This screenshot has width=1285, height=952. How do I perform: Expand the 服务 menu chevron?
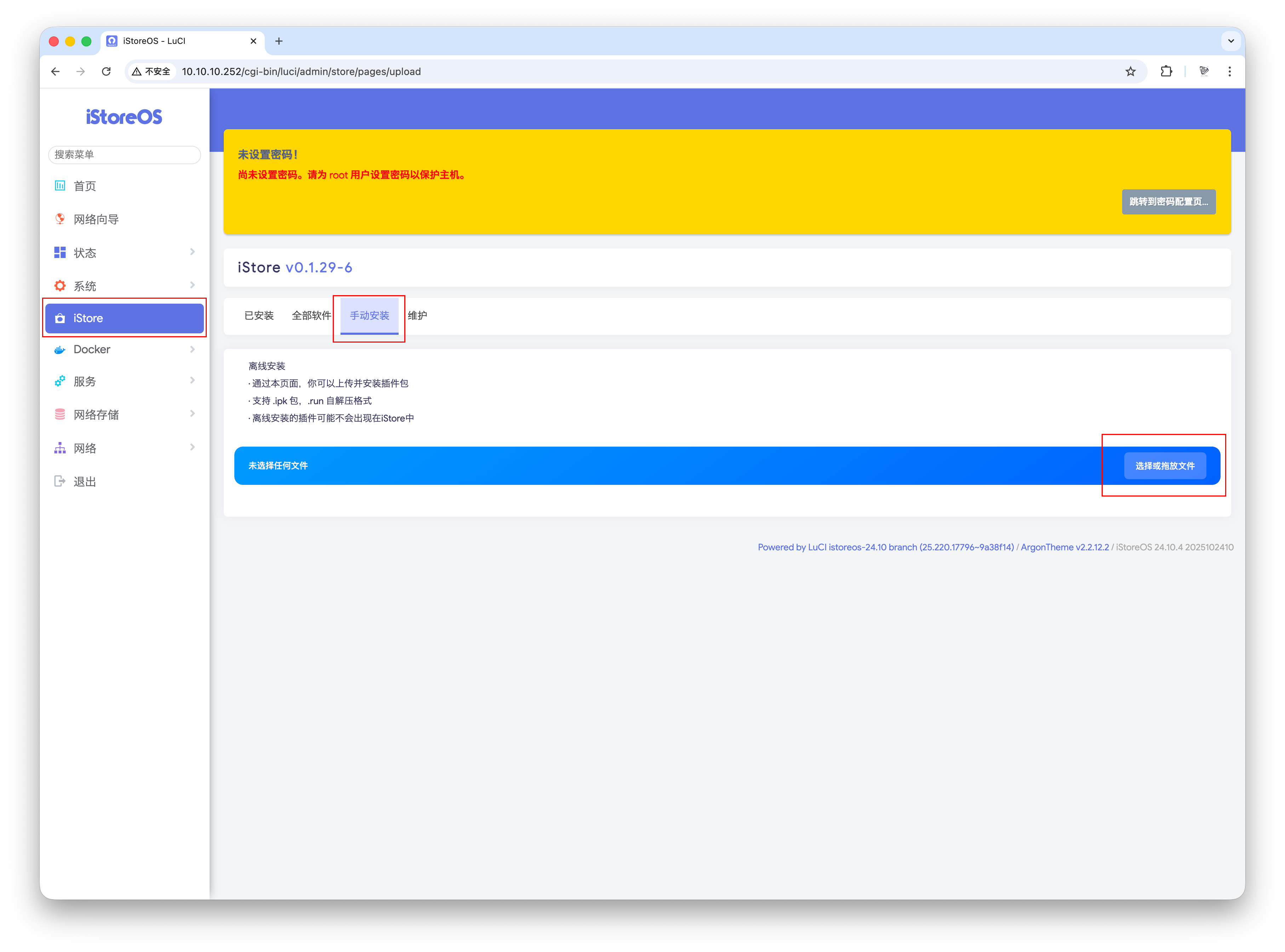coord(193,380)
